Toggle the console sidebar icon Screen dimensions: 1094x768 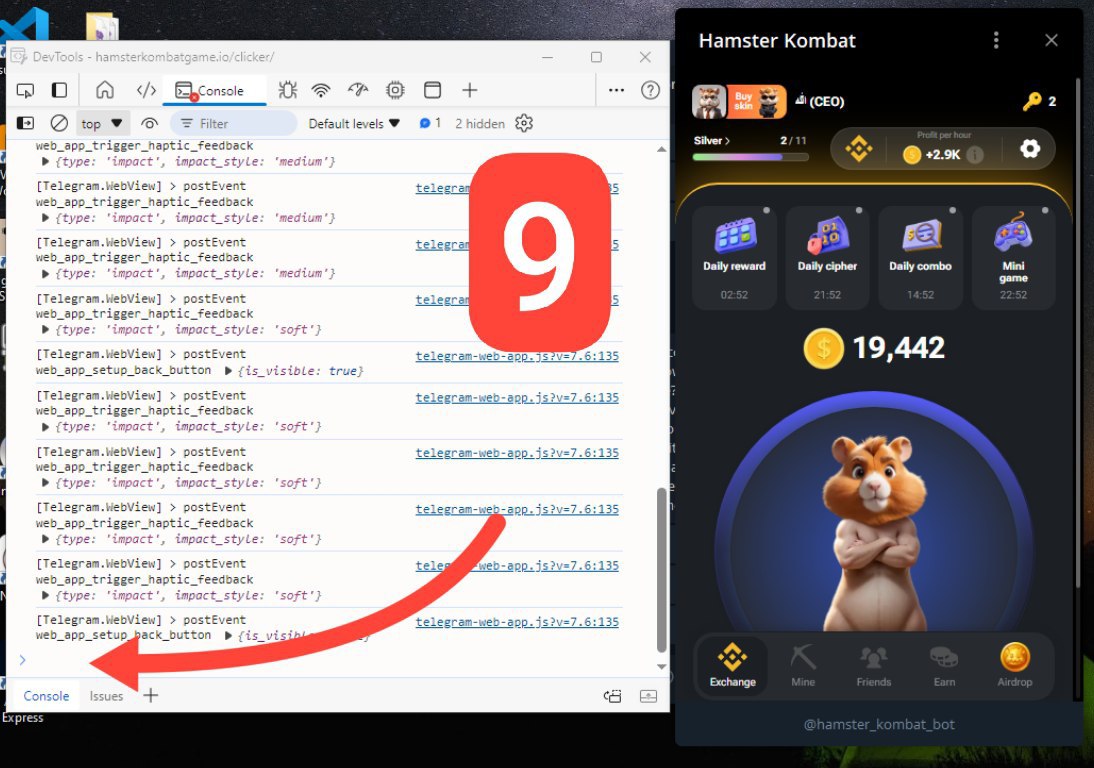point(25,123)
